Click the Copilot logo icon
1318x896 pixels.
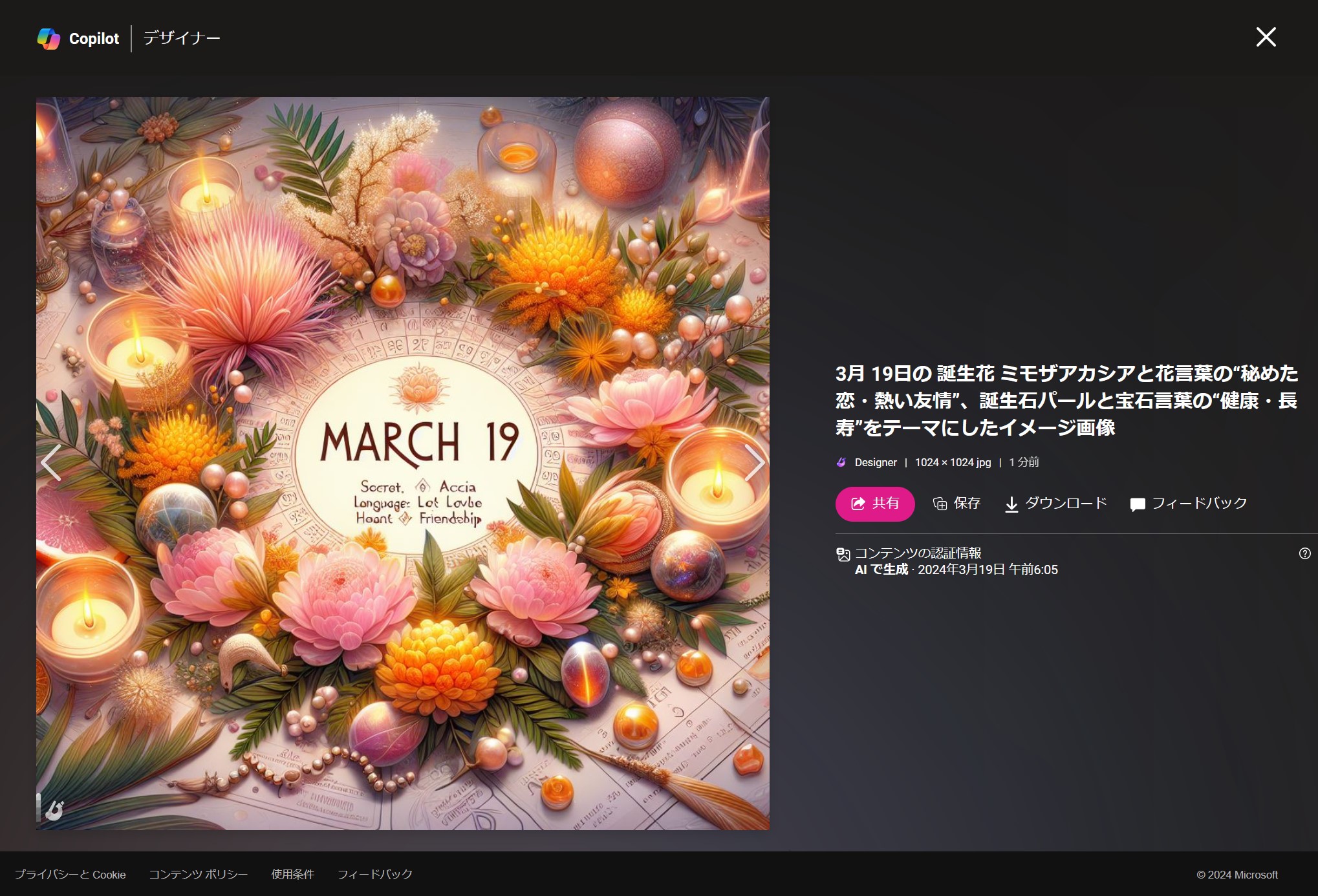tap(49, 39)
